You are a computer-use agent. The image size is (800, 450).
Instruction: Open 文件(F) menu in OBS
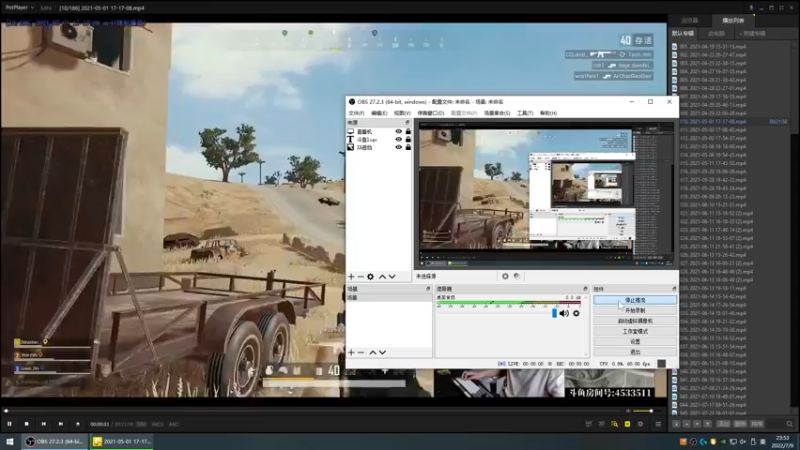coord(356,113)
